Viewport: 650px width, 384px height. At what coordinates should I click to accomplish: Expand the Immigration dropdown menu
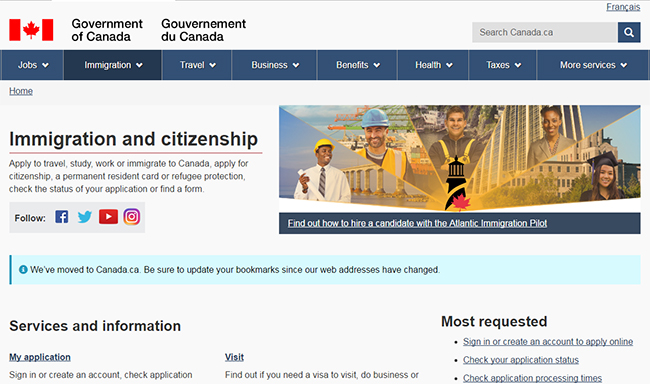click(113, 65)
